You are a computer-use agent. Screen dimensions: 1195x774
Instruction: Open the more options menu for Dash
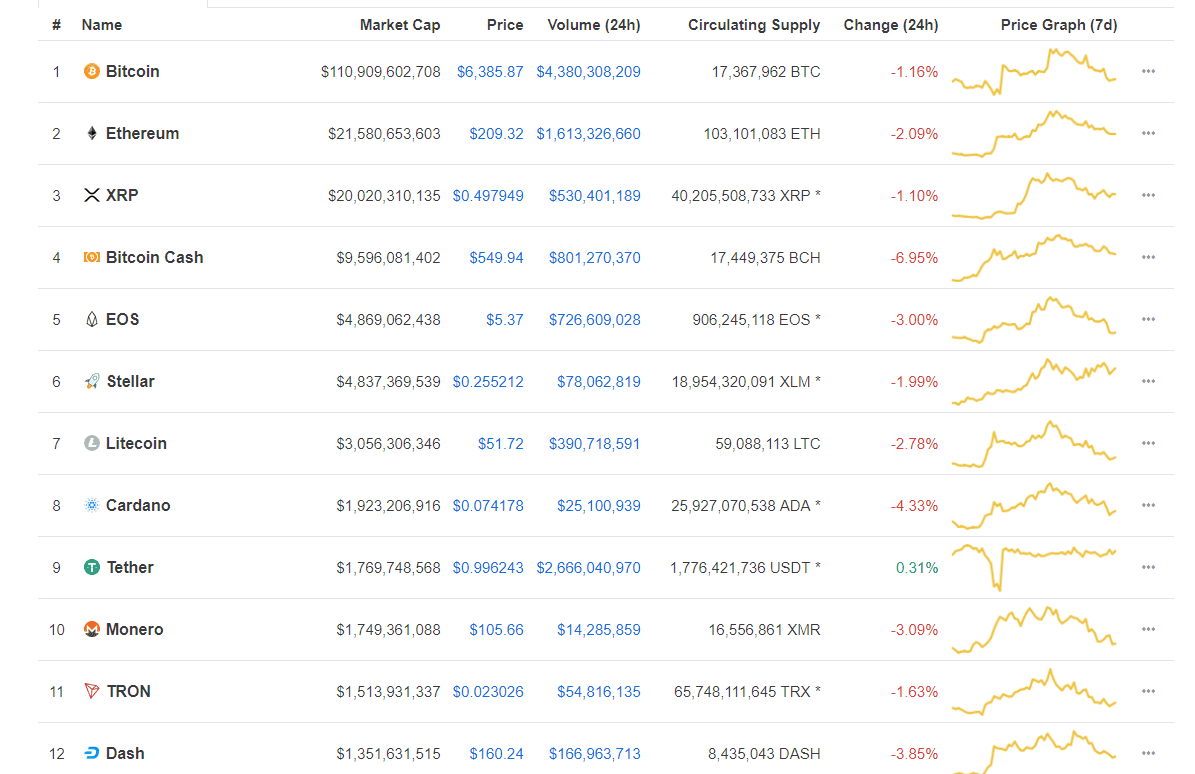pyautogui.click(x=1149, y=753)
